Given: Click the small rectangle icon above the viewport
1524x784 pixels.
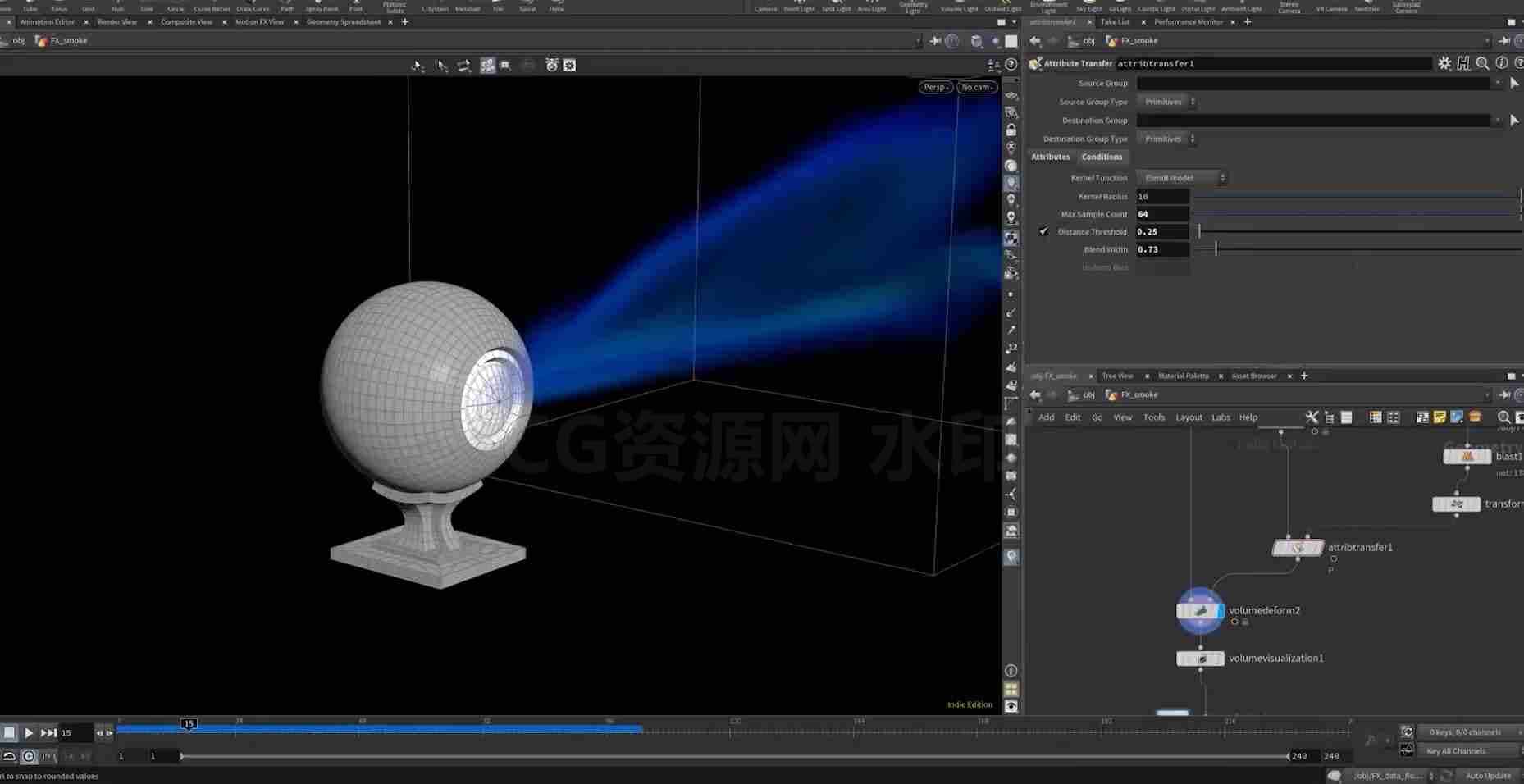Looking at the screenshot, I should click(x=505, y=65).
